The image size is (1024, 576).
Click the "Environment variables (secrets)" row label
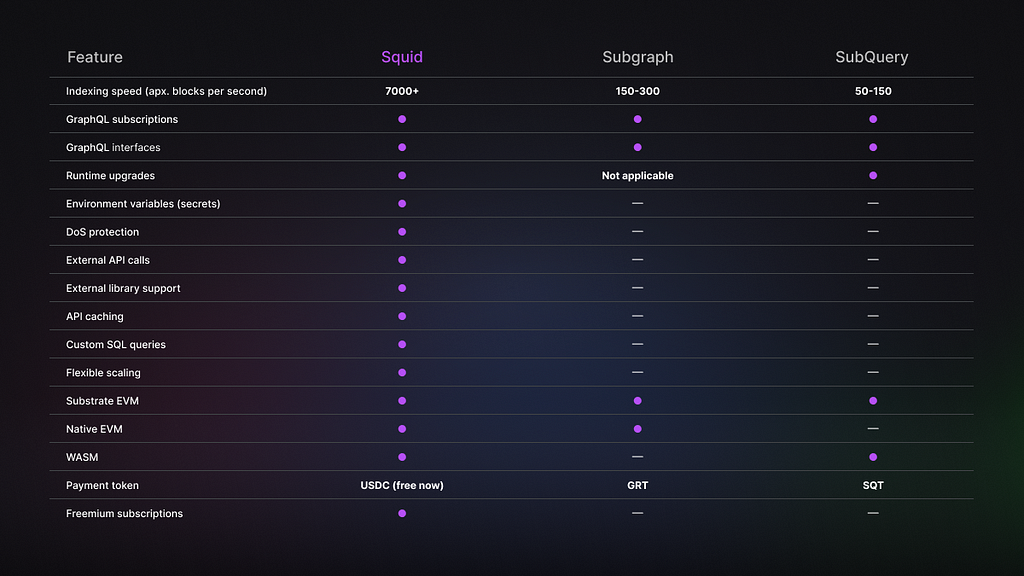tap(143, 204)
